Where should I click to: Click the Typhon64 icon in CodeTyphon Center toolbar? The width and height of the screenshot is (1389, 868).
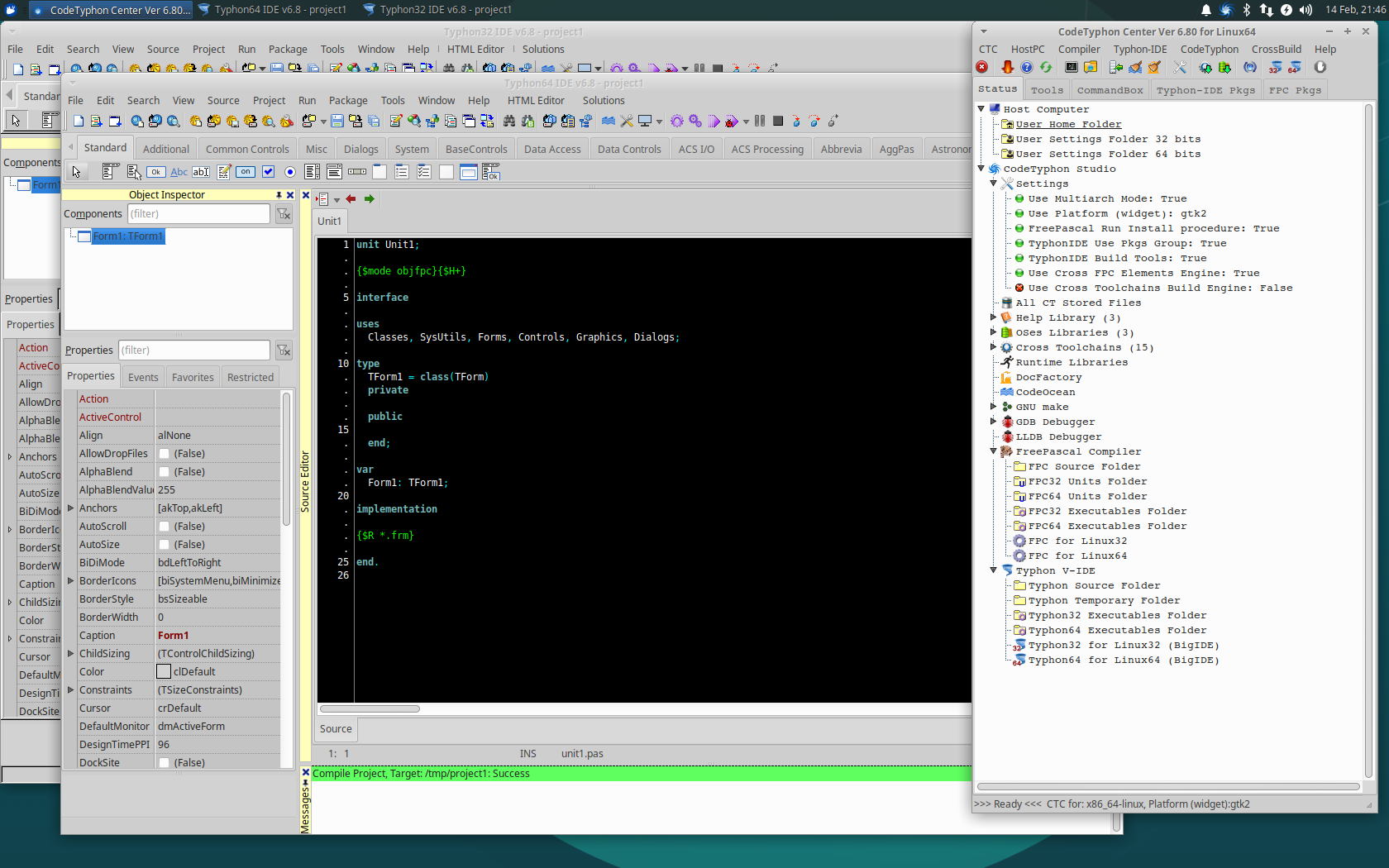(x=1295, y=68)
